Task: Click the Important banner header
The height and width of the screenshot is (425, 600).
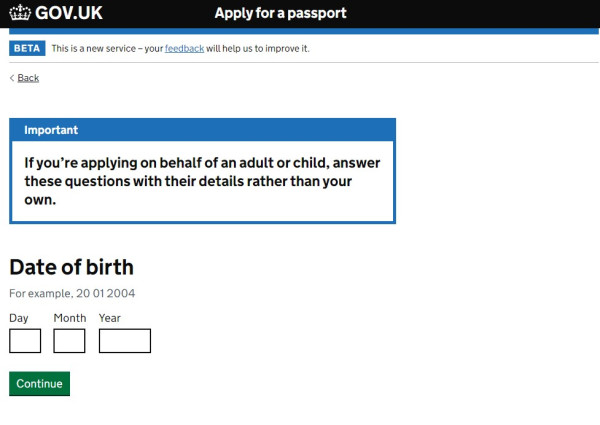Action: (x=202, y=130)
